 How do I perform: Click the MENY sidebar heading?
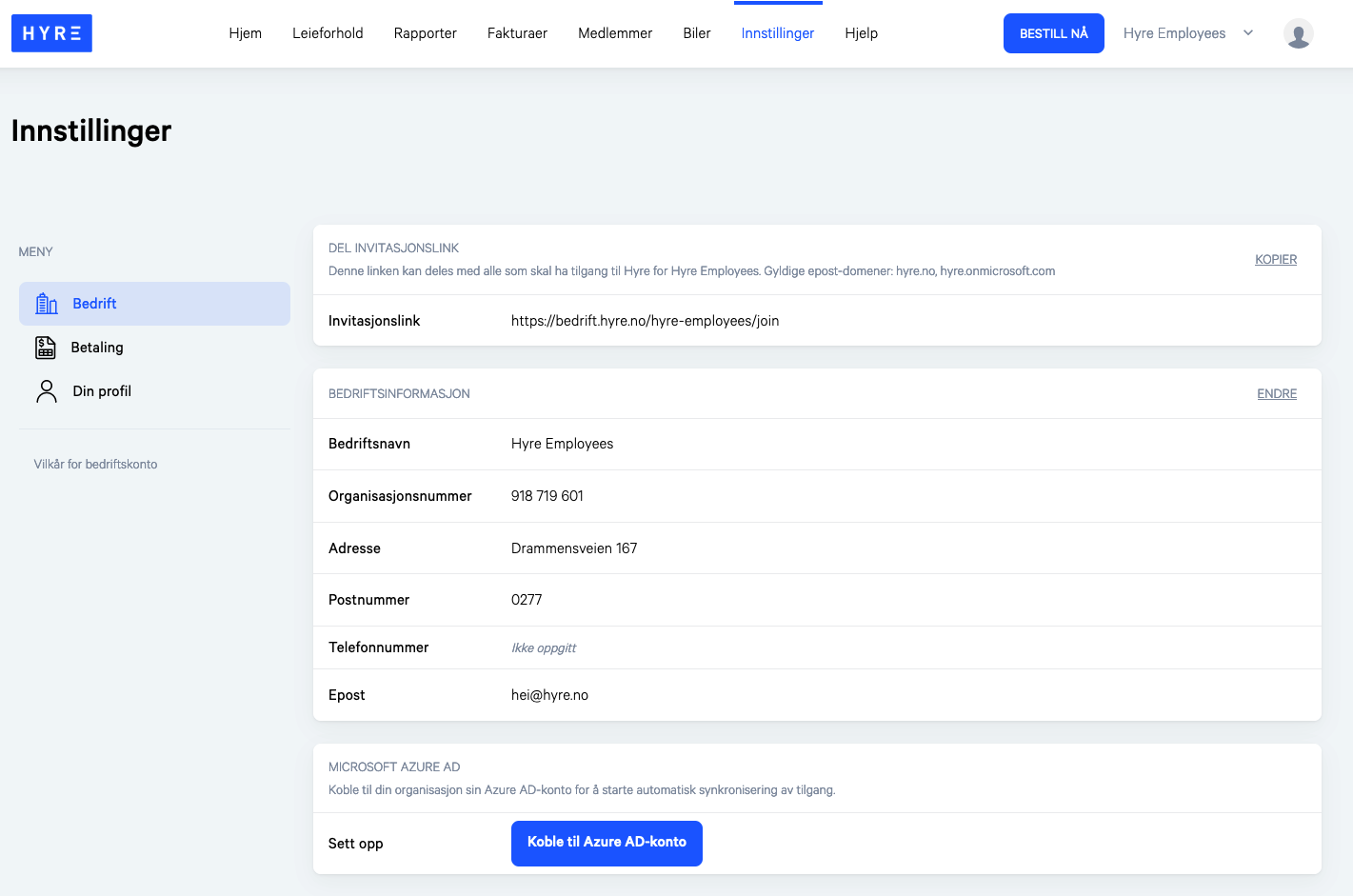click(35, 252)
